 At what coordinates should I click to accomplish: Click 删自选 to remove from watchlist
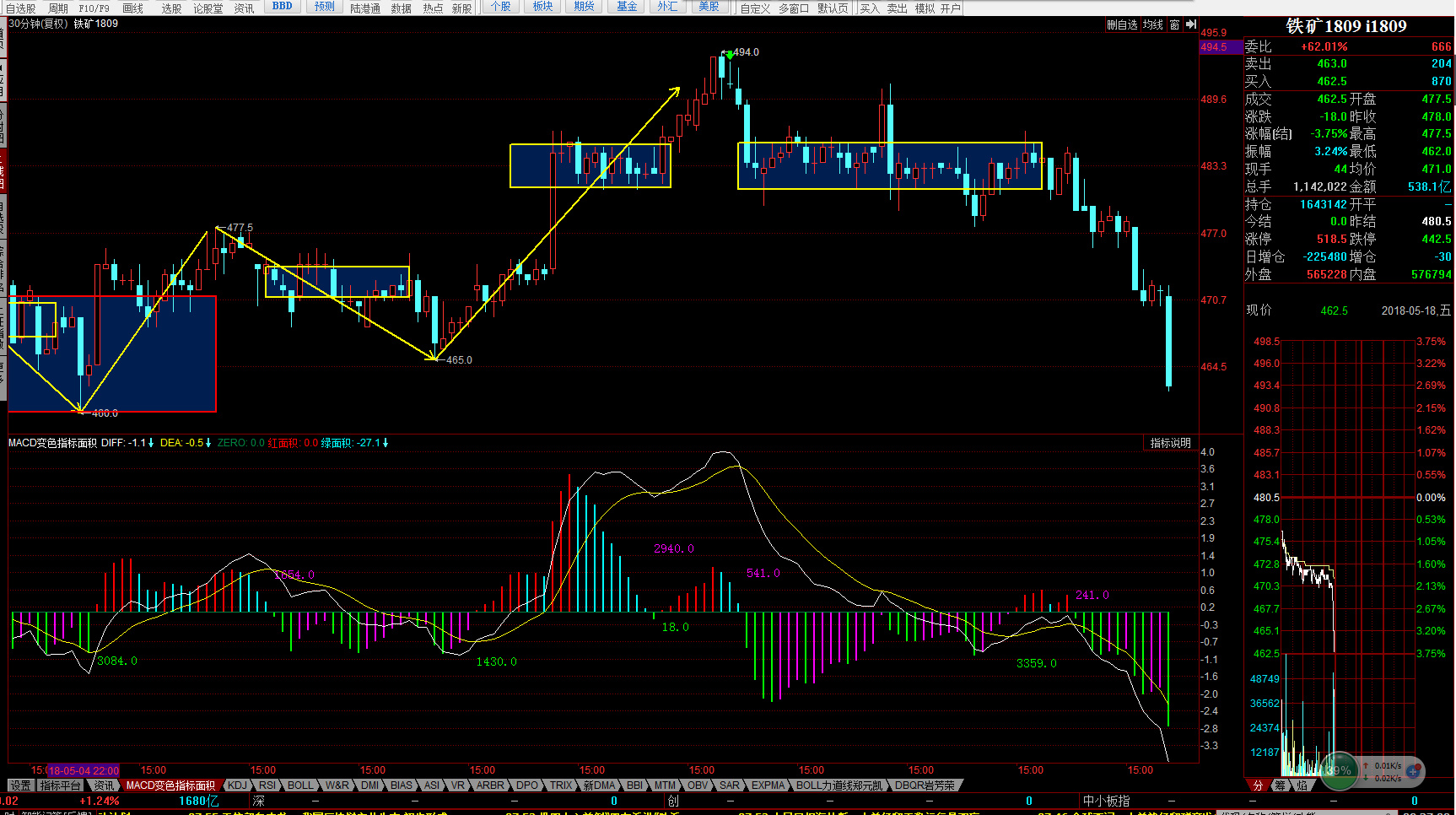(1123, 24)
